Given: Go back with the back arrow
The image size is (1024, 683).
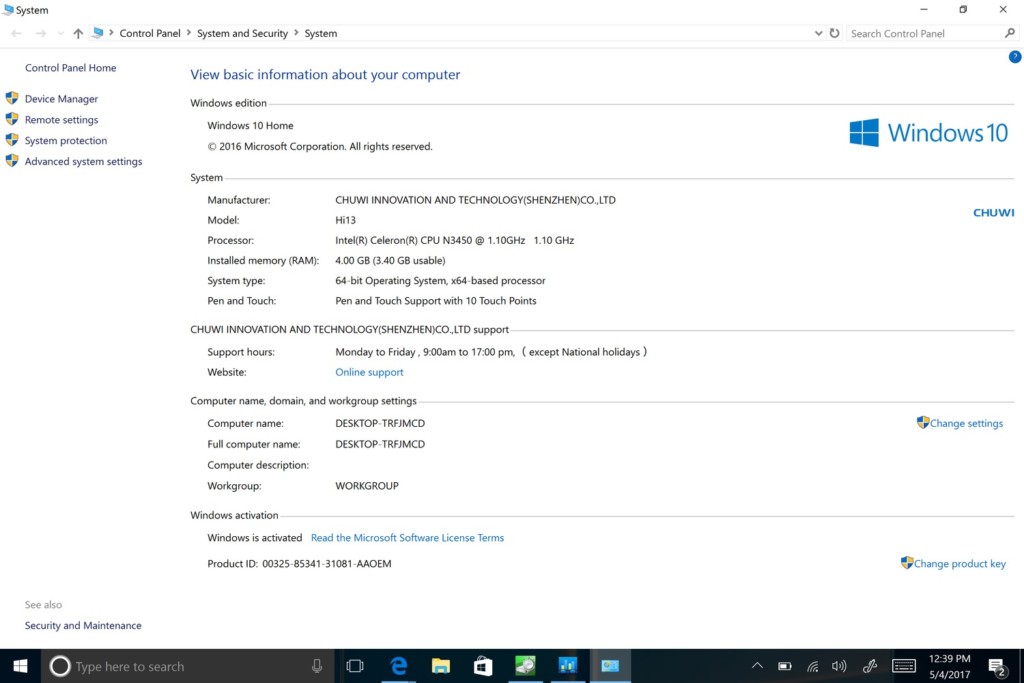Looking at the screenshot, I should [x=16, y=33].
